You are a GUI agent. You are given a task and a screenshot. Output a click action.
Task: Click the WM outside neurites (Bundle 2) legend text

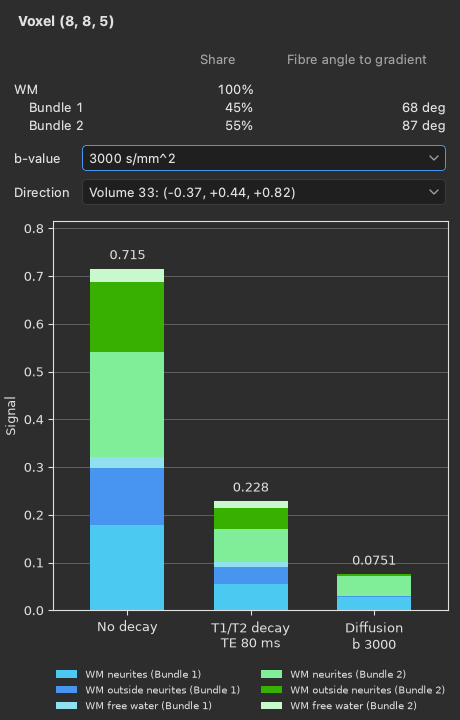367,690
